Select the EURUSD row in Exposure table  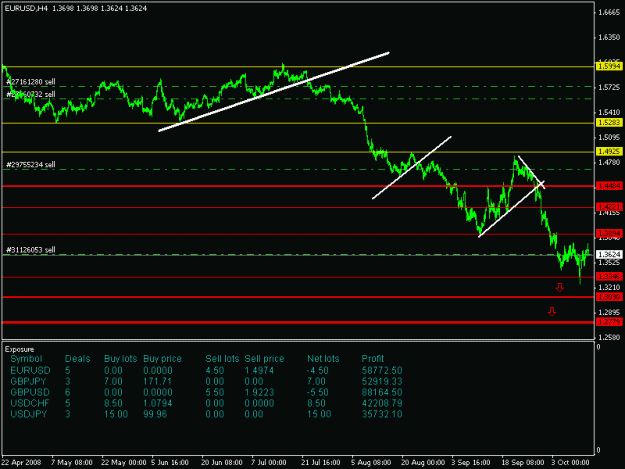206,371
